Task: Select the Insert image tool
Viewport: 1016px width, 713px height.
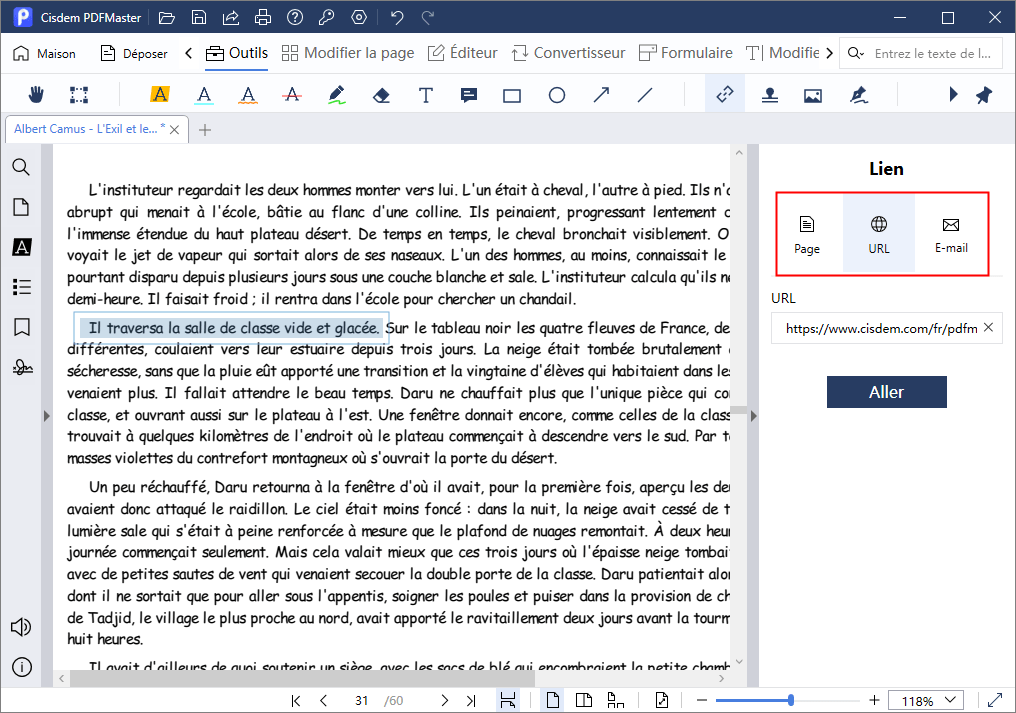Action: 813,96
